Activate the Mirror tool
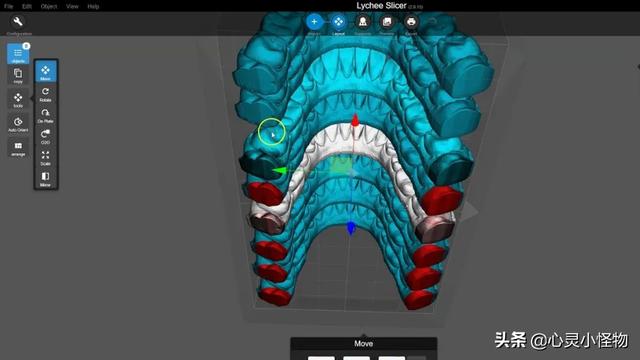Image resolution: width=640 pixels, height=360 pixels. [45, 179]
